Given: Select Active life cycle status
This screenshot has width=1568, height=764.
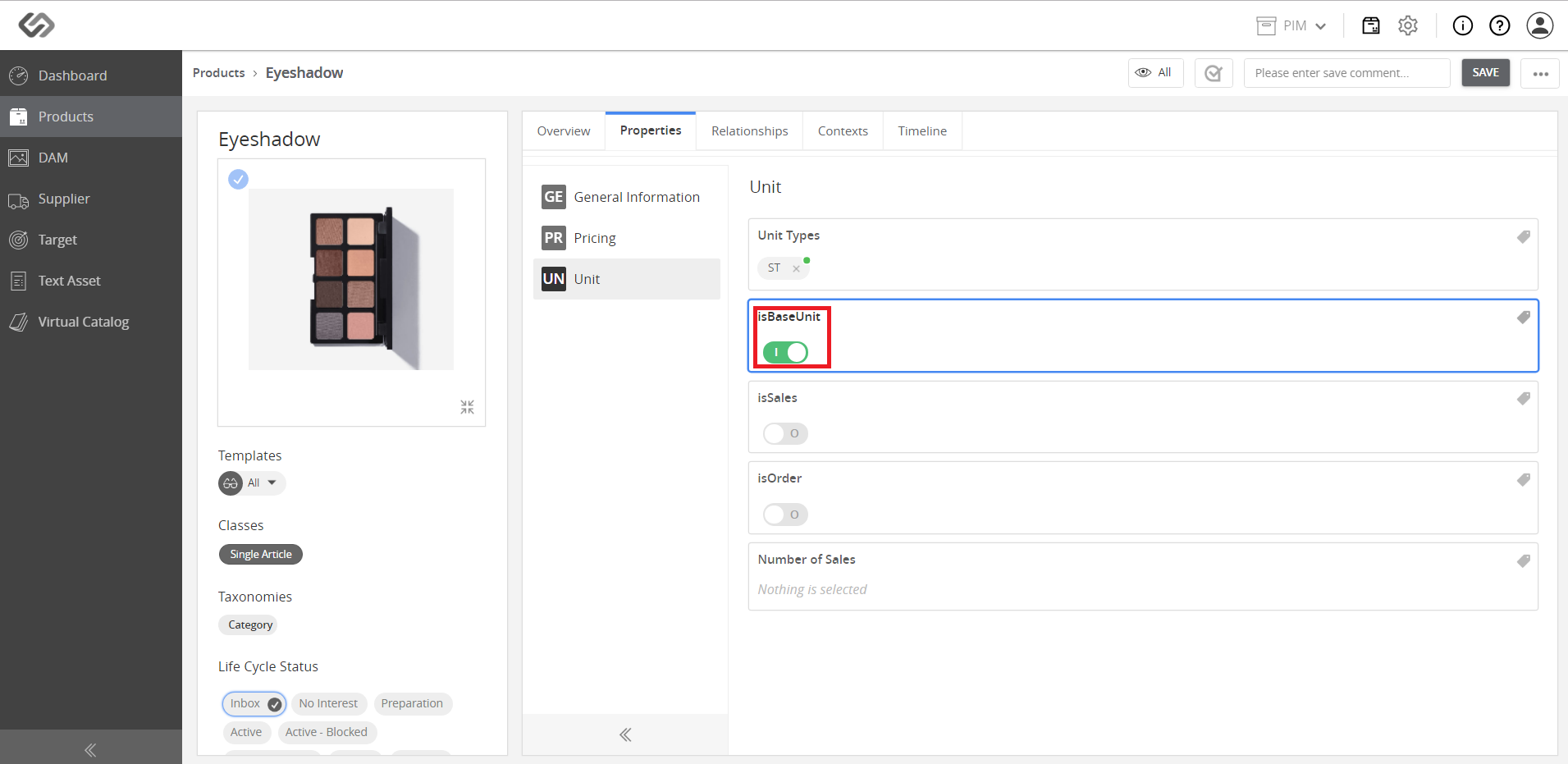Looking at the screenshot, I should point(246,732).
